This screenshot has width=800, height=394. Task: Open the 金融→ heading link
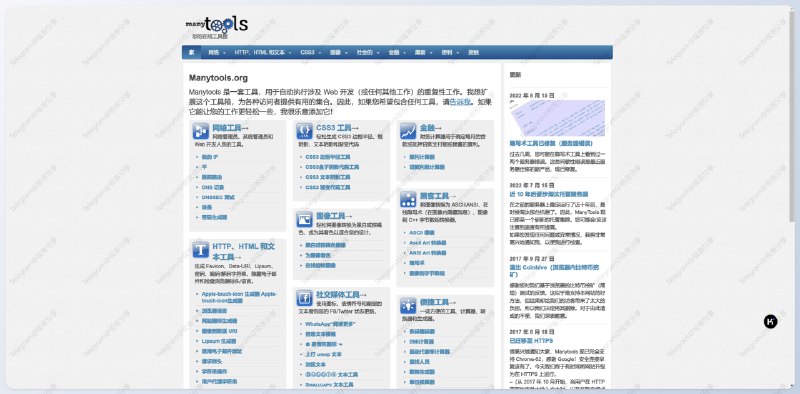tap(431, 128)
